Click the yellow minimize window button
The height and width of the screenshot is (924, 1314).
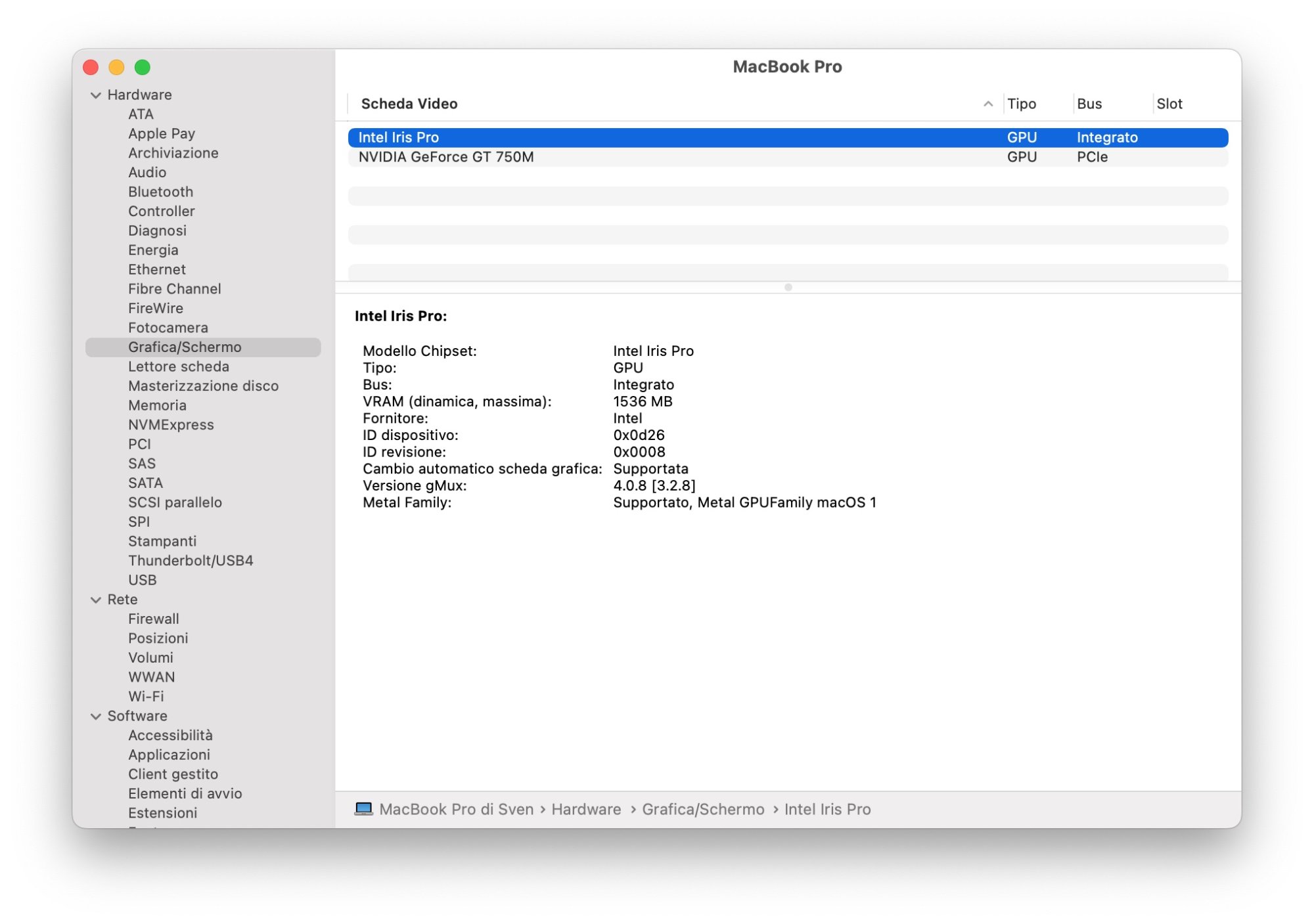(x=117, y=67)
